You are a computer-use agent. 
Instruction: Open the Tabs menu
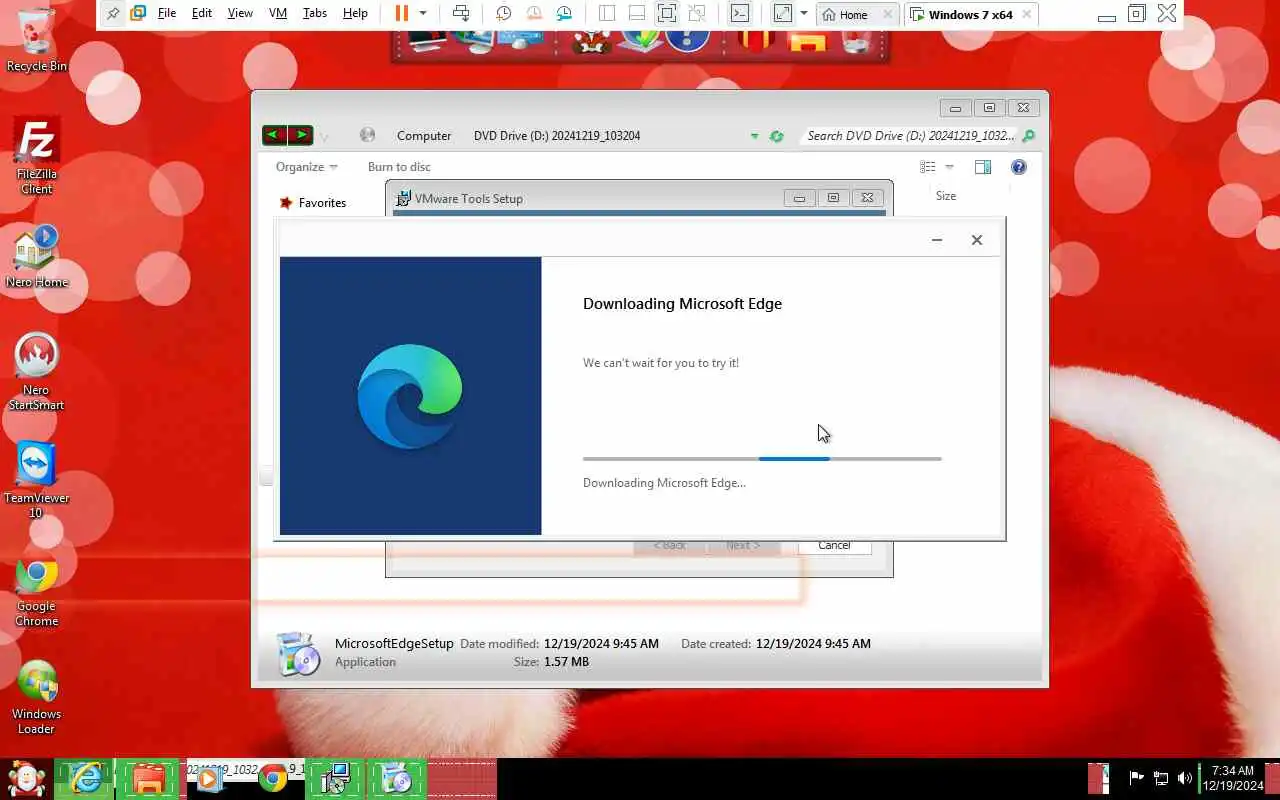(x=314, y=14)
